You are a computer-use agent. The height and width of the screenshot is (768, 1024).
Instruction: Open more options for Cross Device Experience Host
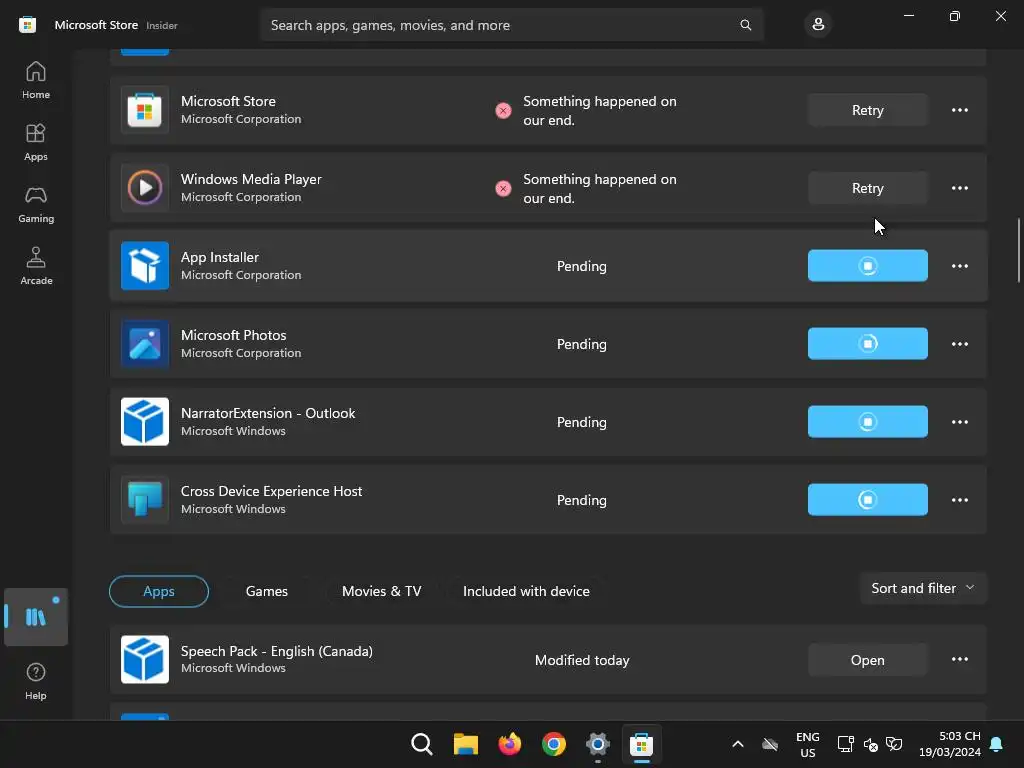pos(959,500)
